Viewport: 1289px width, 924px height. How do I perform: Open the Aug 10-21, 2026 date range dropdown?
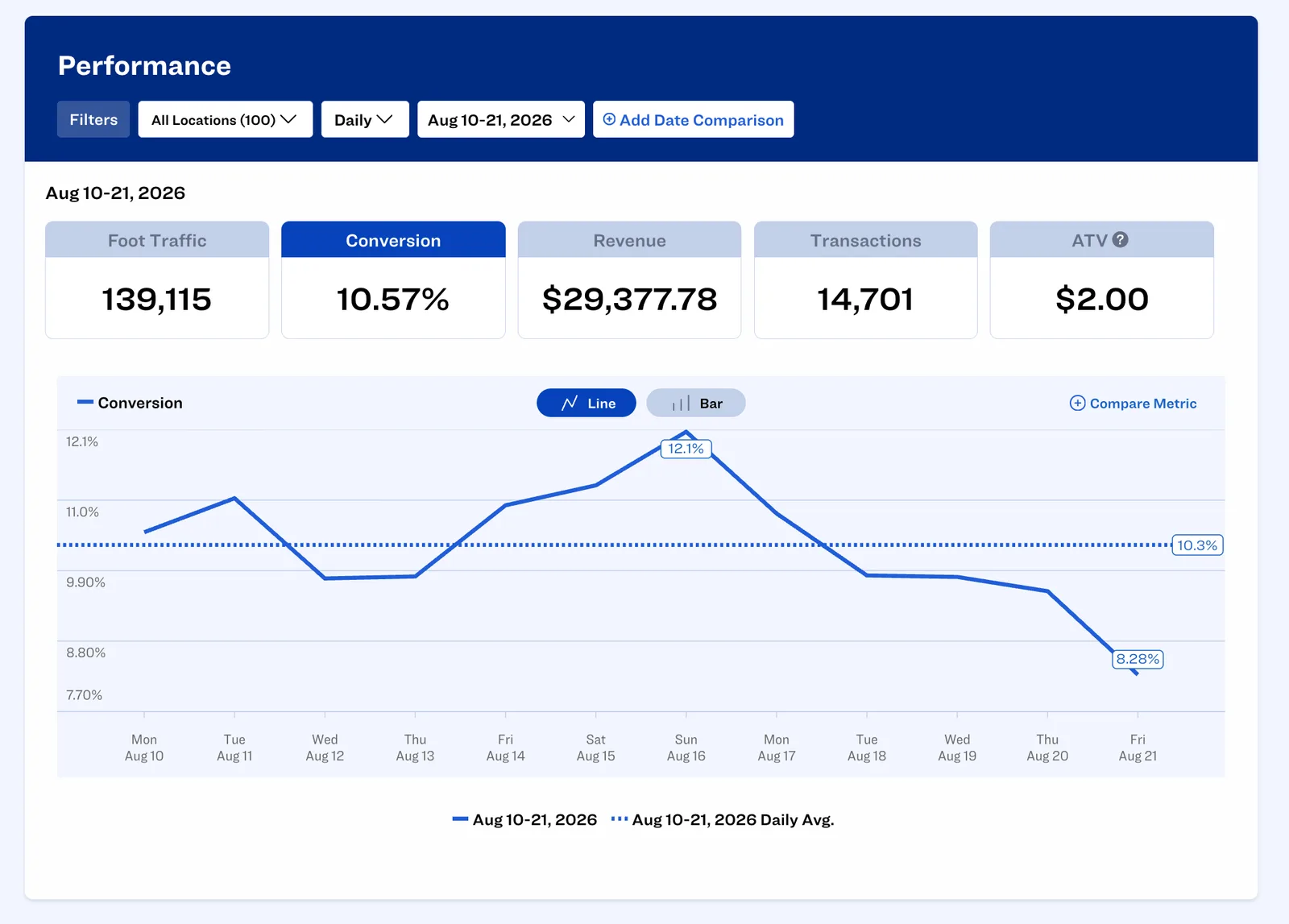[x=501, y=119]
